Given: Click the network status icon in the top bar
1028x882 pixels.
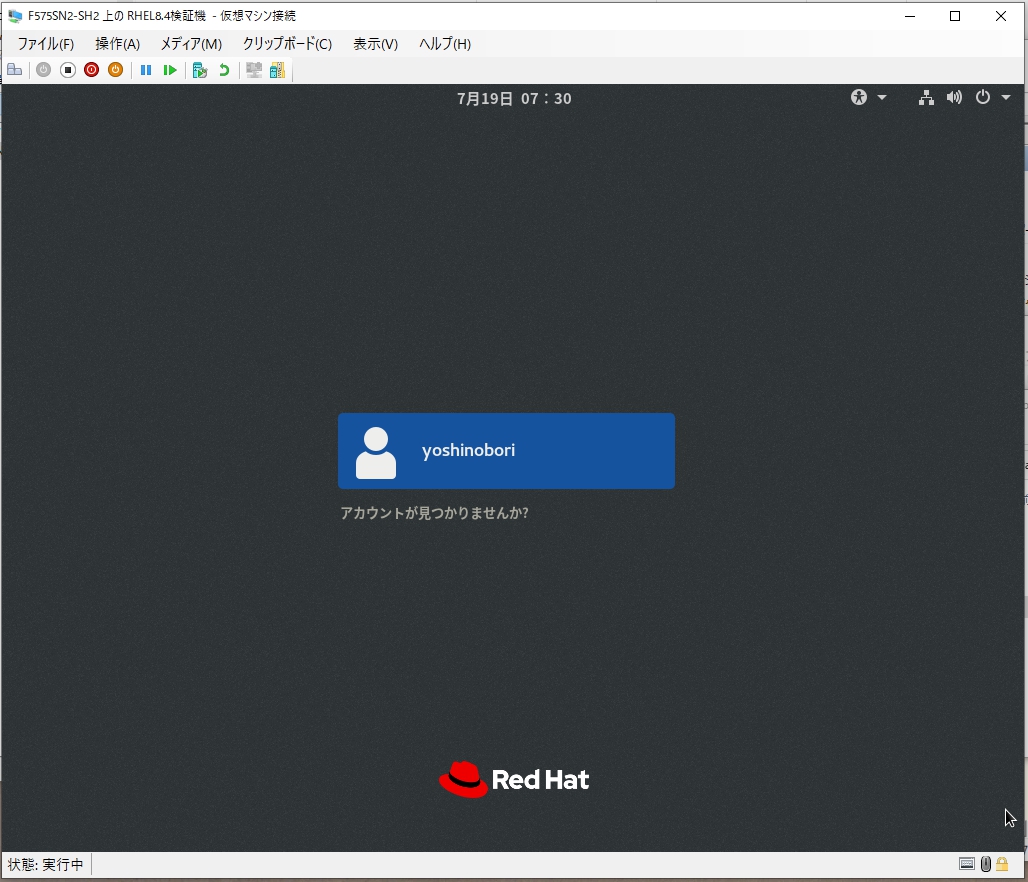Looking at the screenshot, I should tap(925, 97).
